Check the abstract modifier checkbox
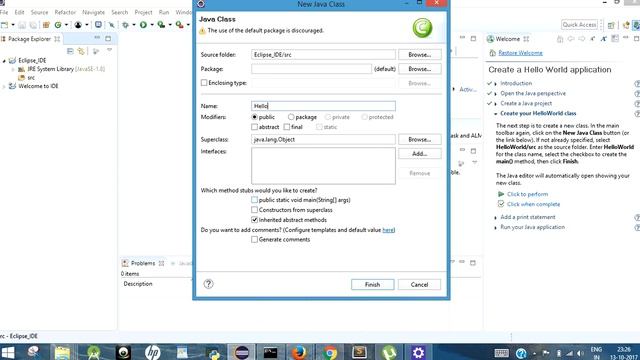Image resolution: width=640 pixels, height=360 pixels. click(254, 127)
